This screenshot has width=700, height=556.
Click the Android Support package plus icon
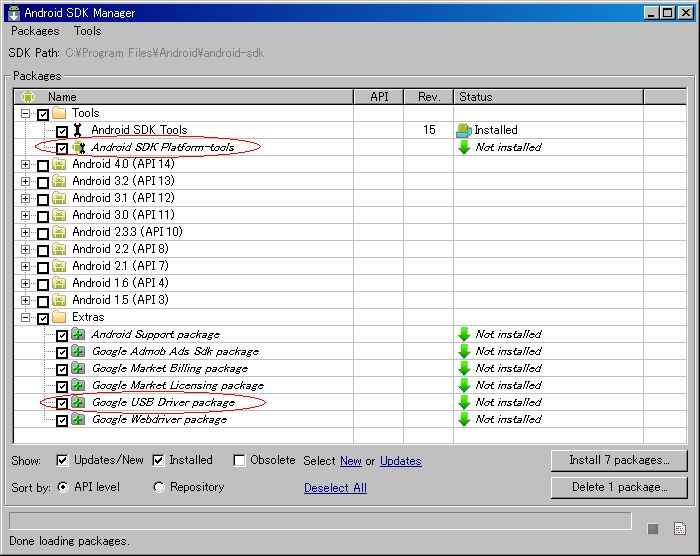point(78,334)
